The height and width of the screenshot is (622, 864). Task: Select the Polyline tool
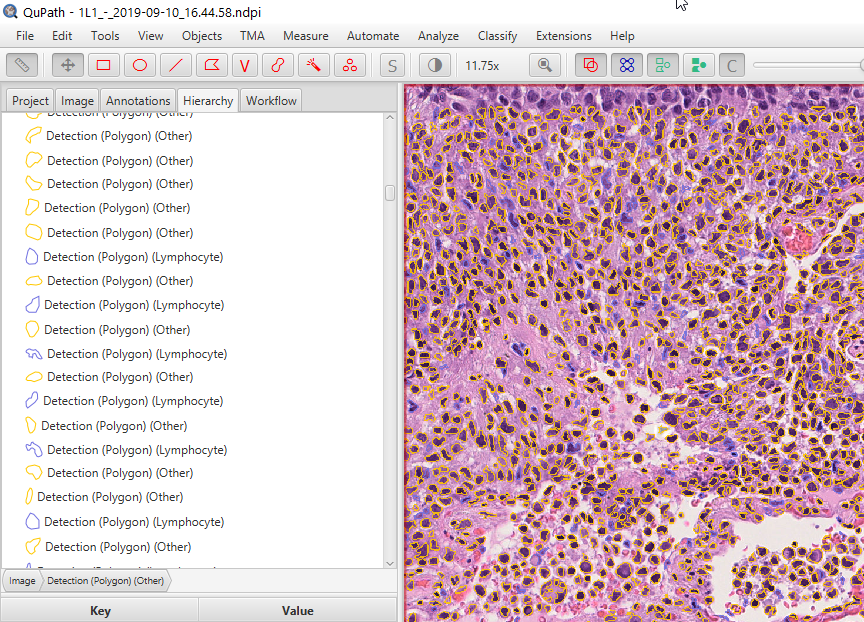pyautogui.click(x=245, y=65)
